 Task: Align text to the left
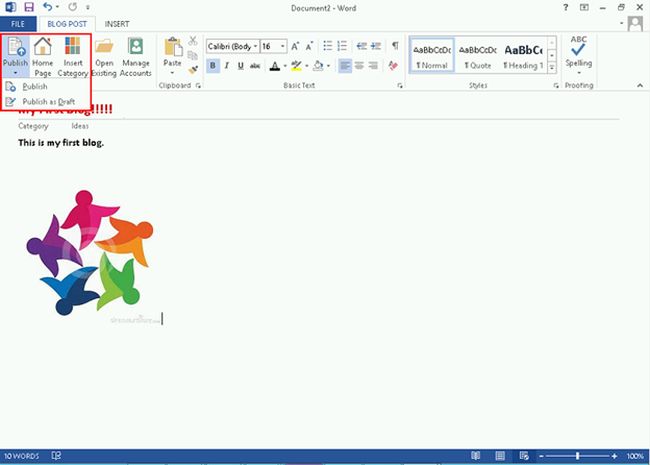click(345, 65)
